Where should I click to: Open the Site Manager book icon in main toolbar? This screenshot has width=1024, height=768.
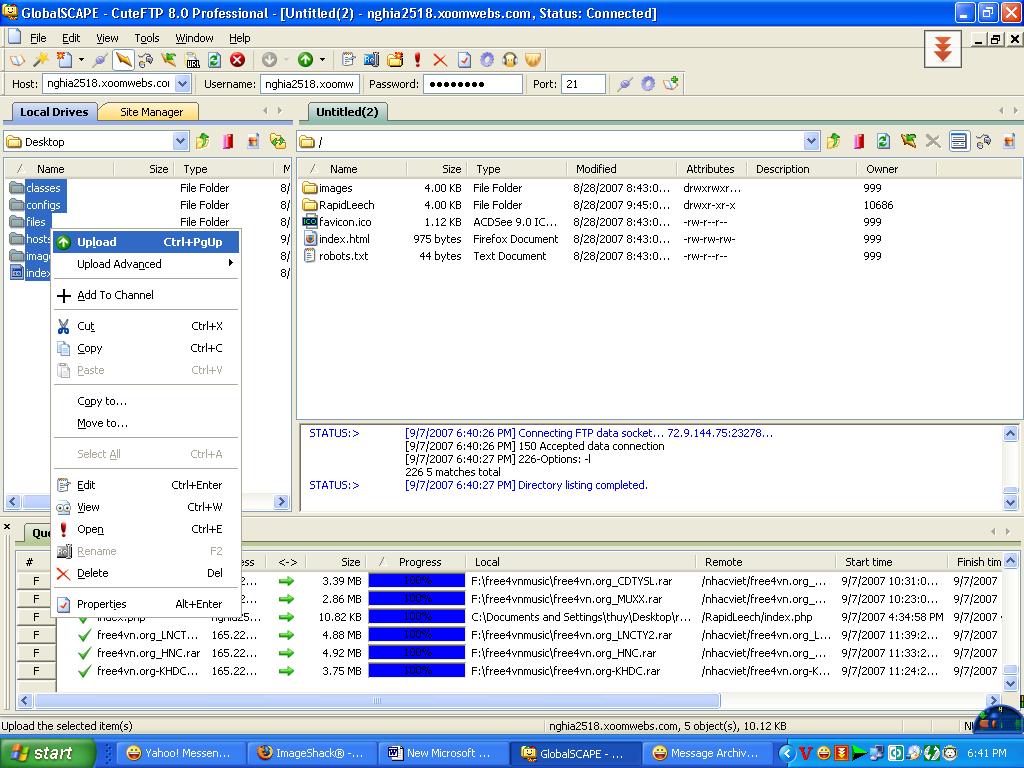tap(17, 60)
